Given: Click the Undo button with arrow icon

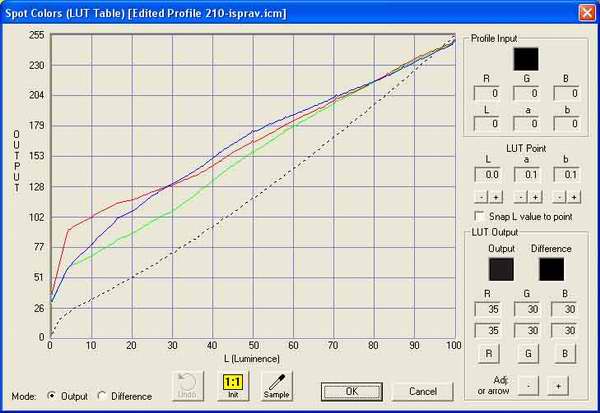Looking at the screenshot, I should coord(188,386).
